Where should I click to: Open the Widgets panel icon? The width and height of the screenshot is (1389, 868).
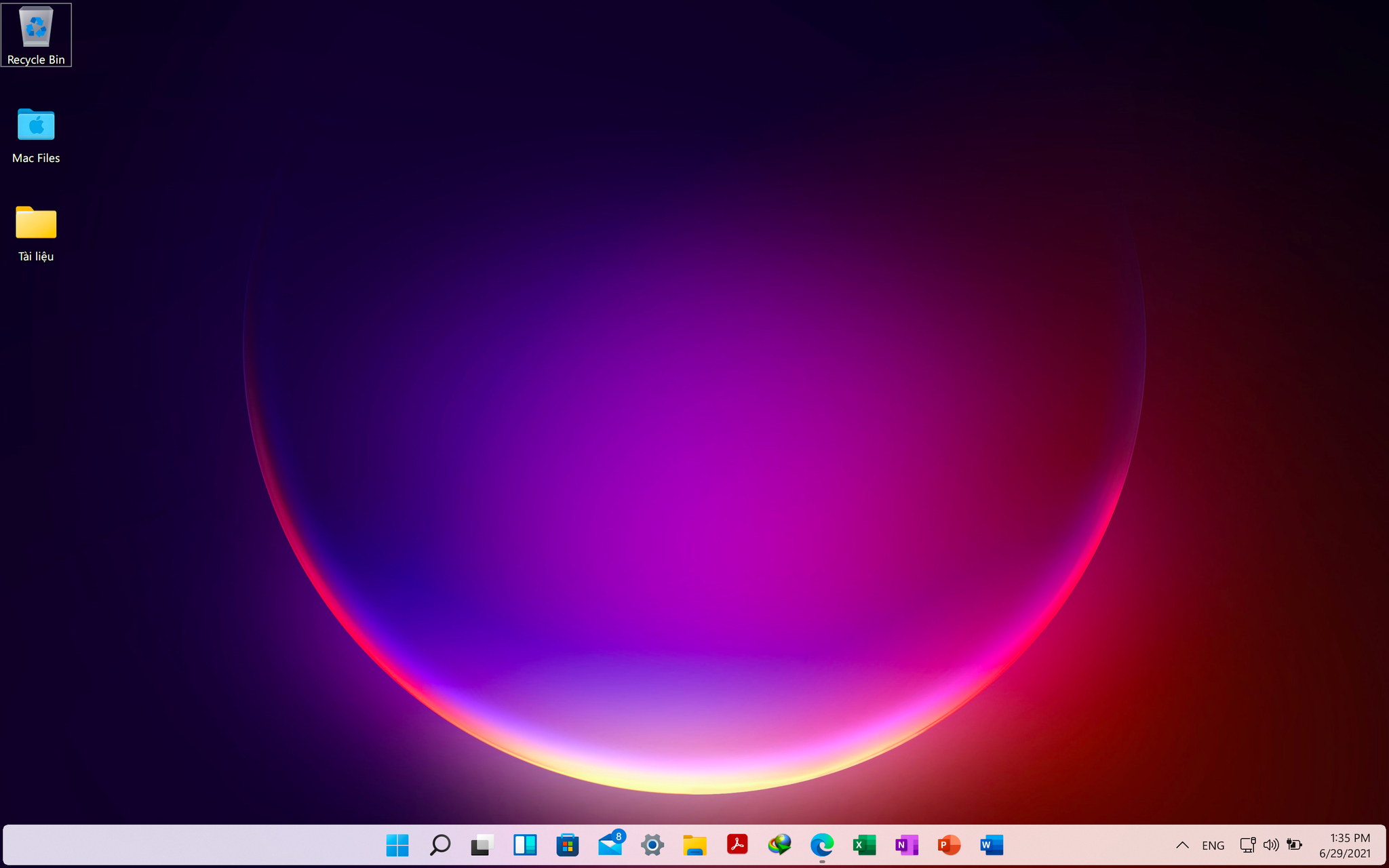point(525,845)
